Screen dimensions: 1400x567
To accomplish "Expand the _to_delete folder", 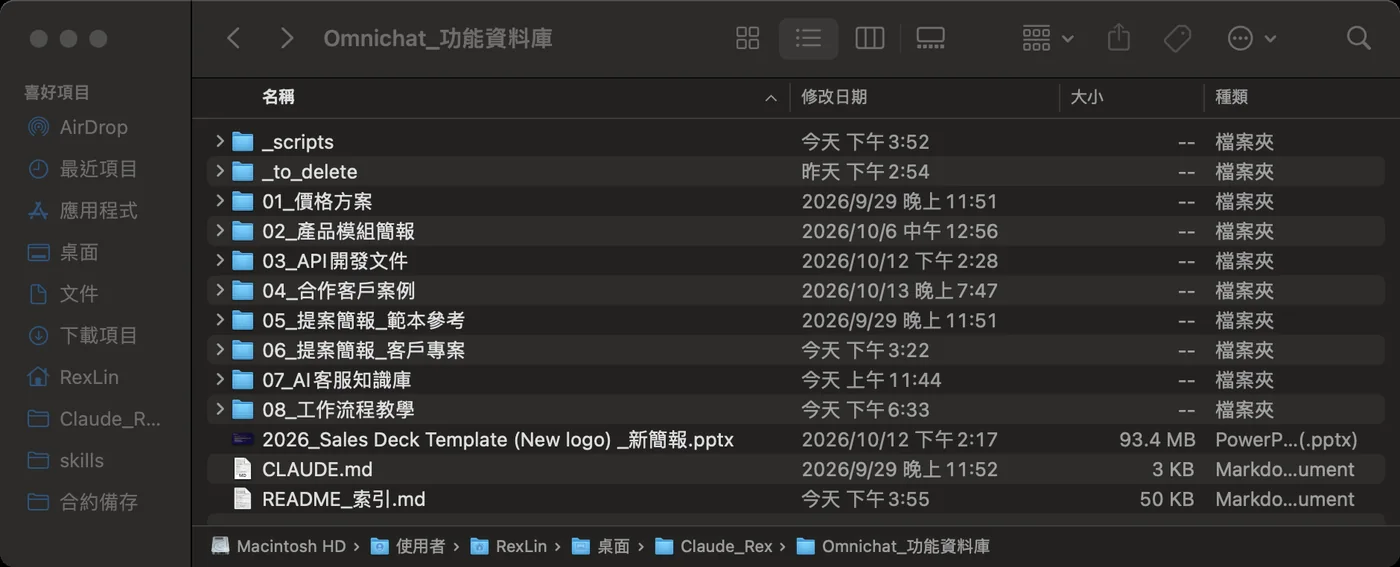I will (x=219, y=172).
